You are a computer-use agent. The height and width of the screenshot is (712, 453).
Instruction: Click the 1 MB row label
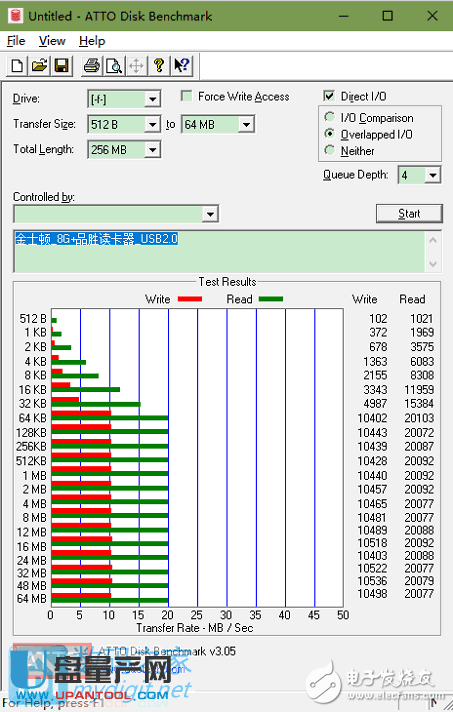(34, 475)
